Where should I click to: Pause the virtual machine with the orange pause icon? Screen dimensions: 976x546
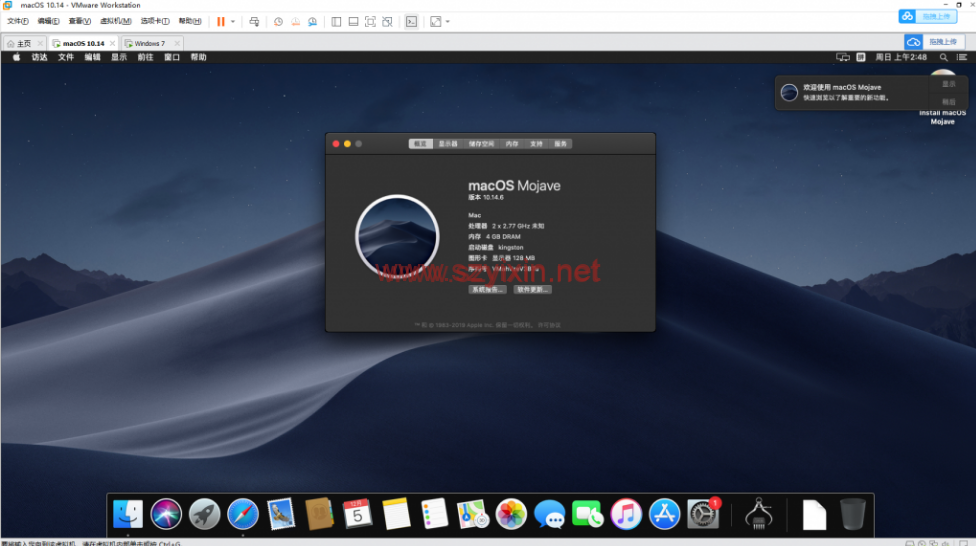point(220,22)
